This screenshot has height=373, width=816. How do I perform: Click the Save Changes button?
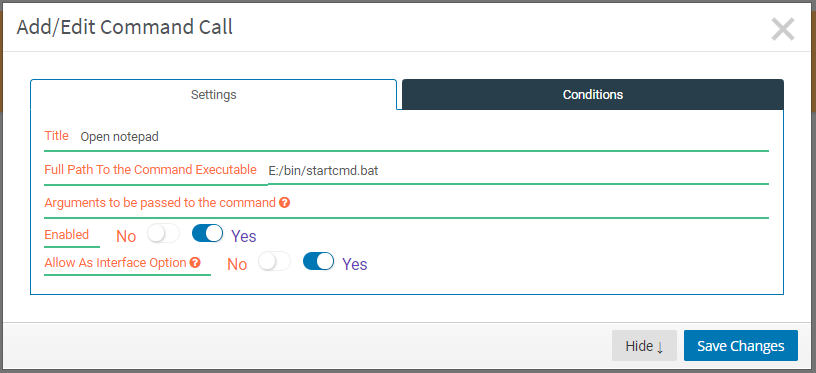click(x=741, y=345)
